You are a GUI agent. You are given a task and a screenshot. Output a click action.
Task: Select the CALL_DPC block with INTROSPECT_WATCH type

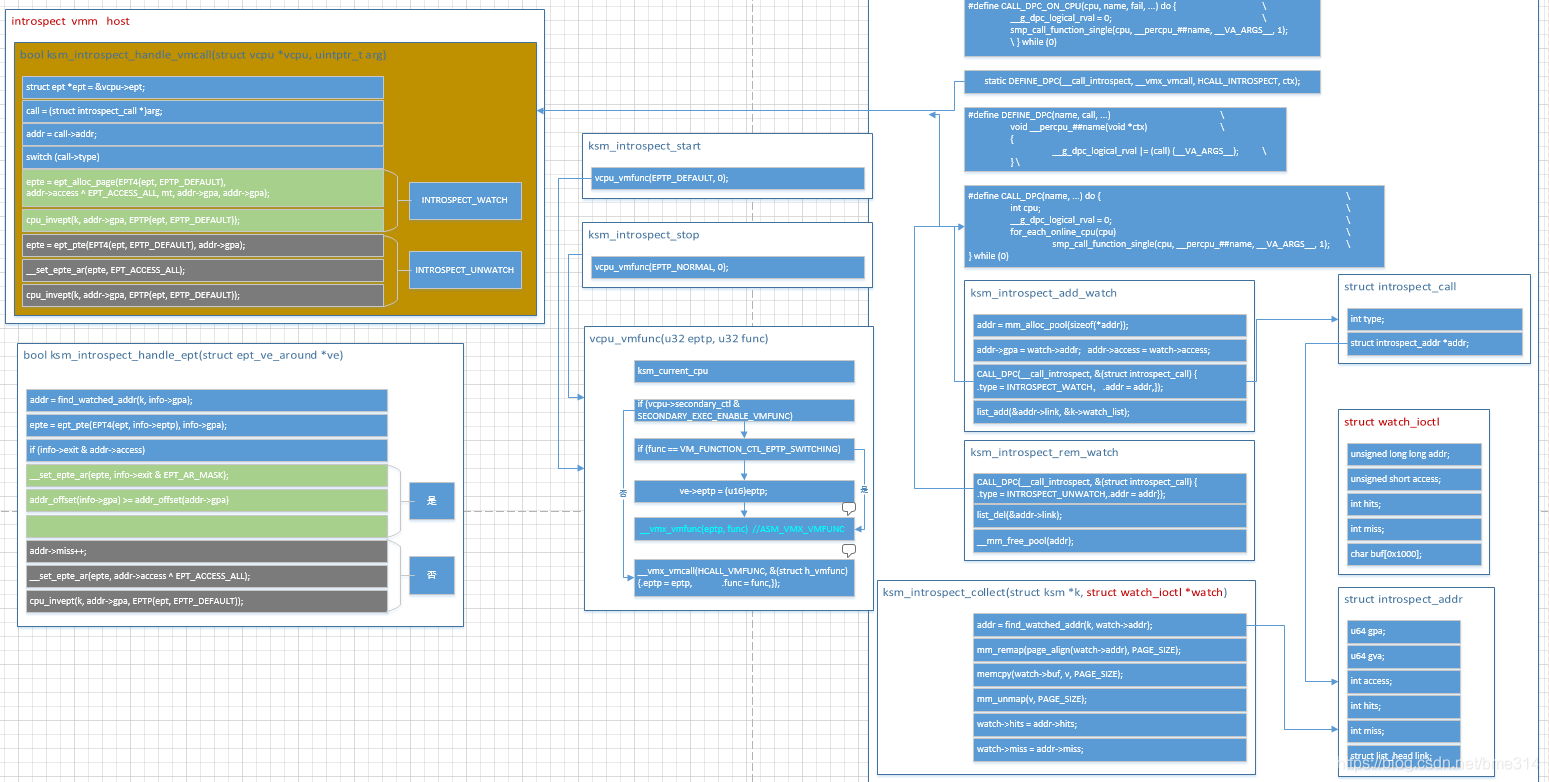coord(1110,381)
